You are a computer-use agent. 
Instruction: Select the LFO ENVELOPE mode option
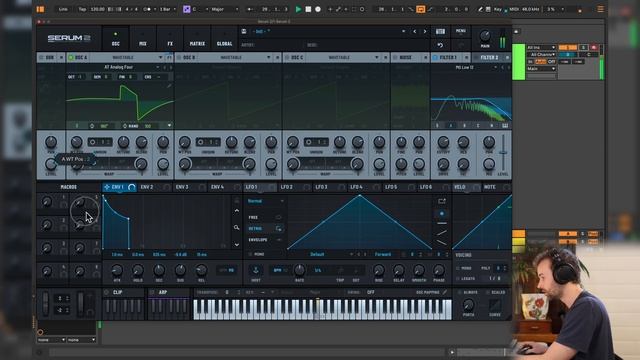[x=265, y=240]
